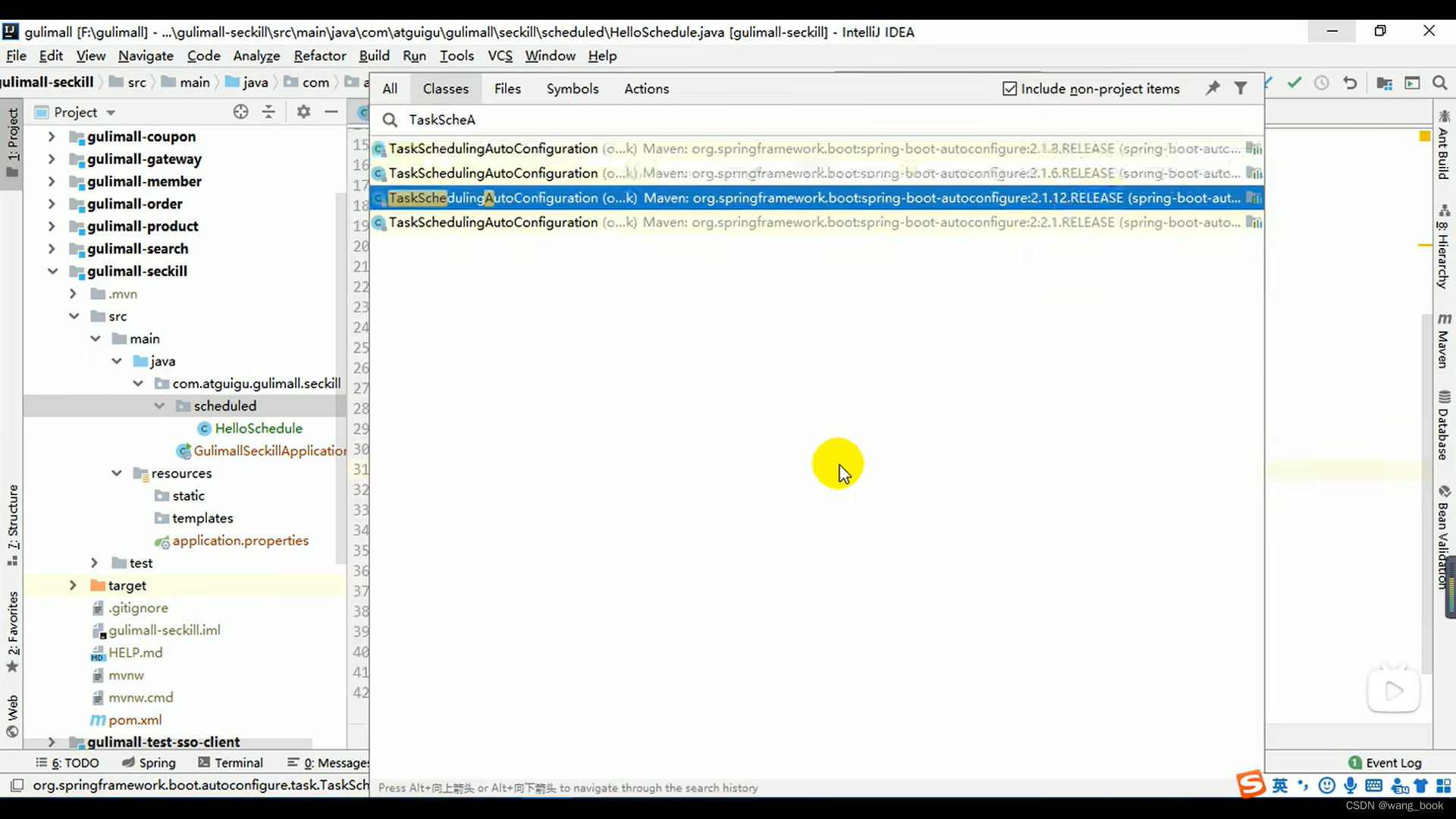Open Project Structure toolbar icon
This screenshot has height=819, width=1456.
coord(1385,83)
